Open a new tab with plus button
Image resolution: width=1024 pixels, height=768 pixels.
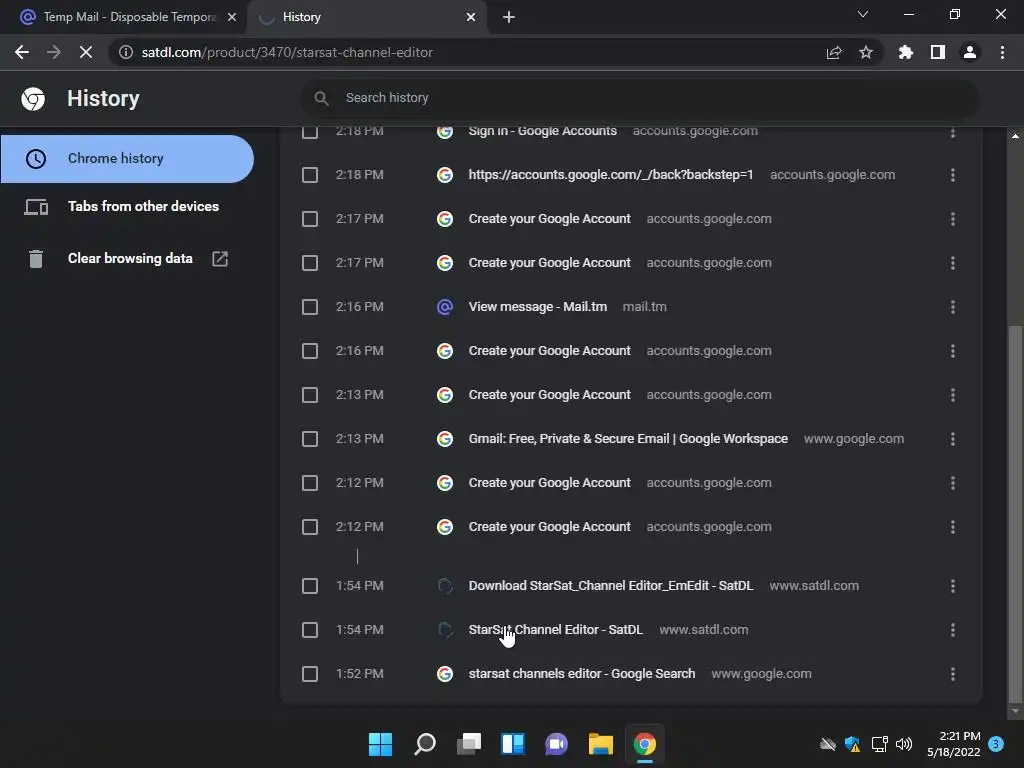pos(509,17)
